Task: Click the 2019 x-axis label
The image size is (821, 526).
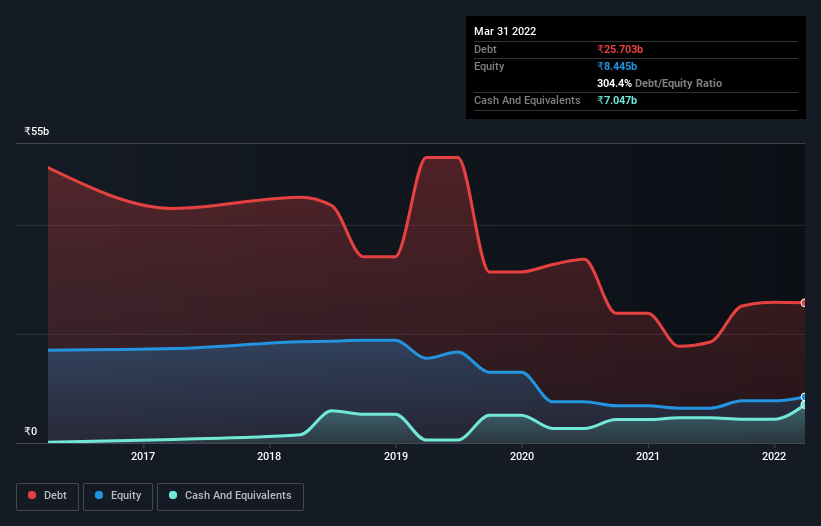Action: tap(396, 456)
